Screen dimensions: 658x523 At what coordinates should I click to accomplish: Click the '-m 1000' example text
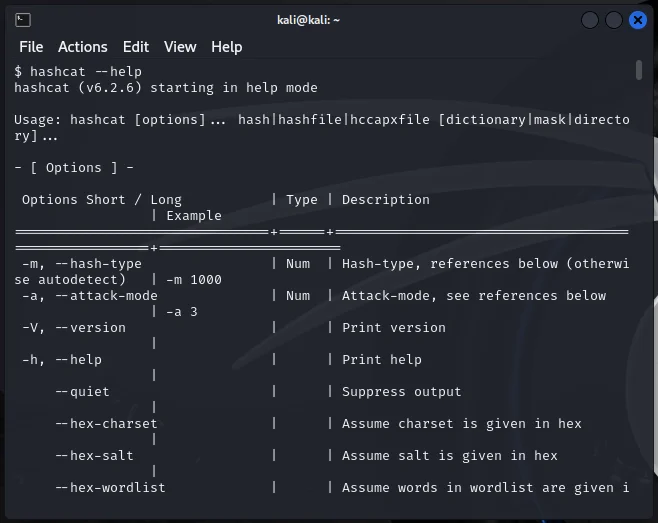coord(194,280)
